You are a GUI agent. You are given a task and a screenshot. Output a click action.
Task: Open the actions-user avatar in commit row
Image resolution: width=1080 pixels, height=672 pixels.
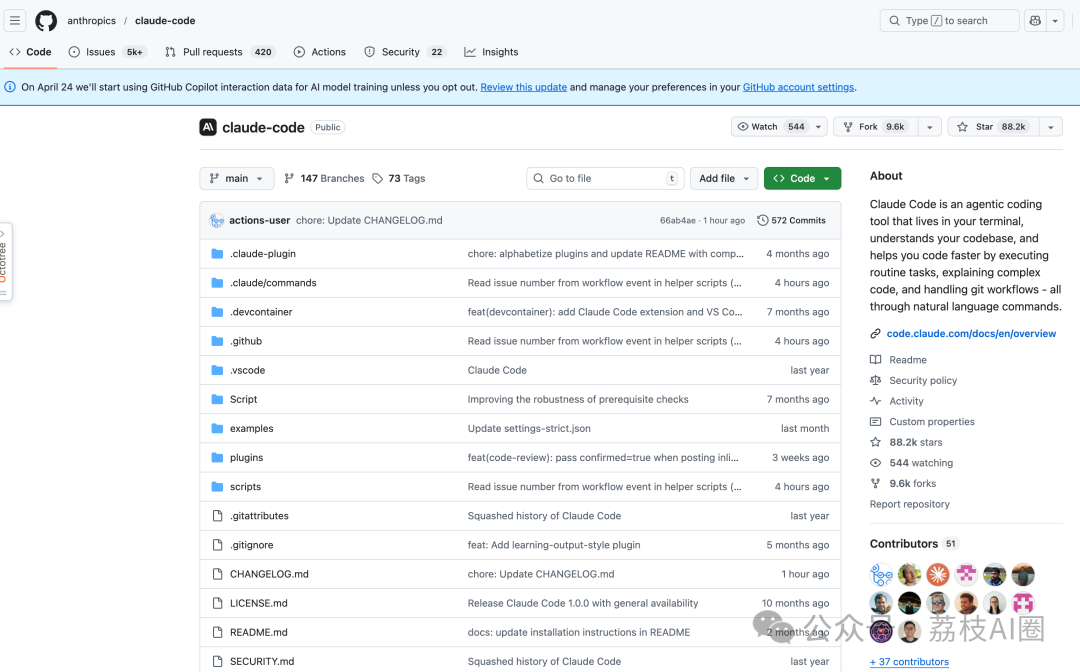(217, 220)
